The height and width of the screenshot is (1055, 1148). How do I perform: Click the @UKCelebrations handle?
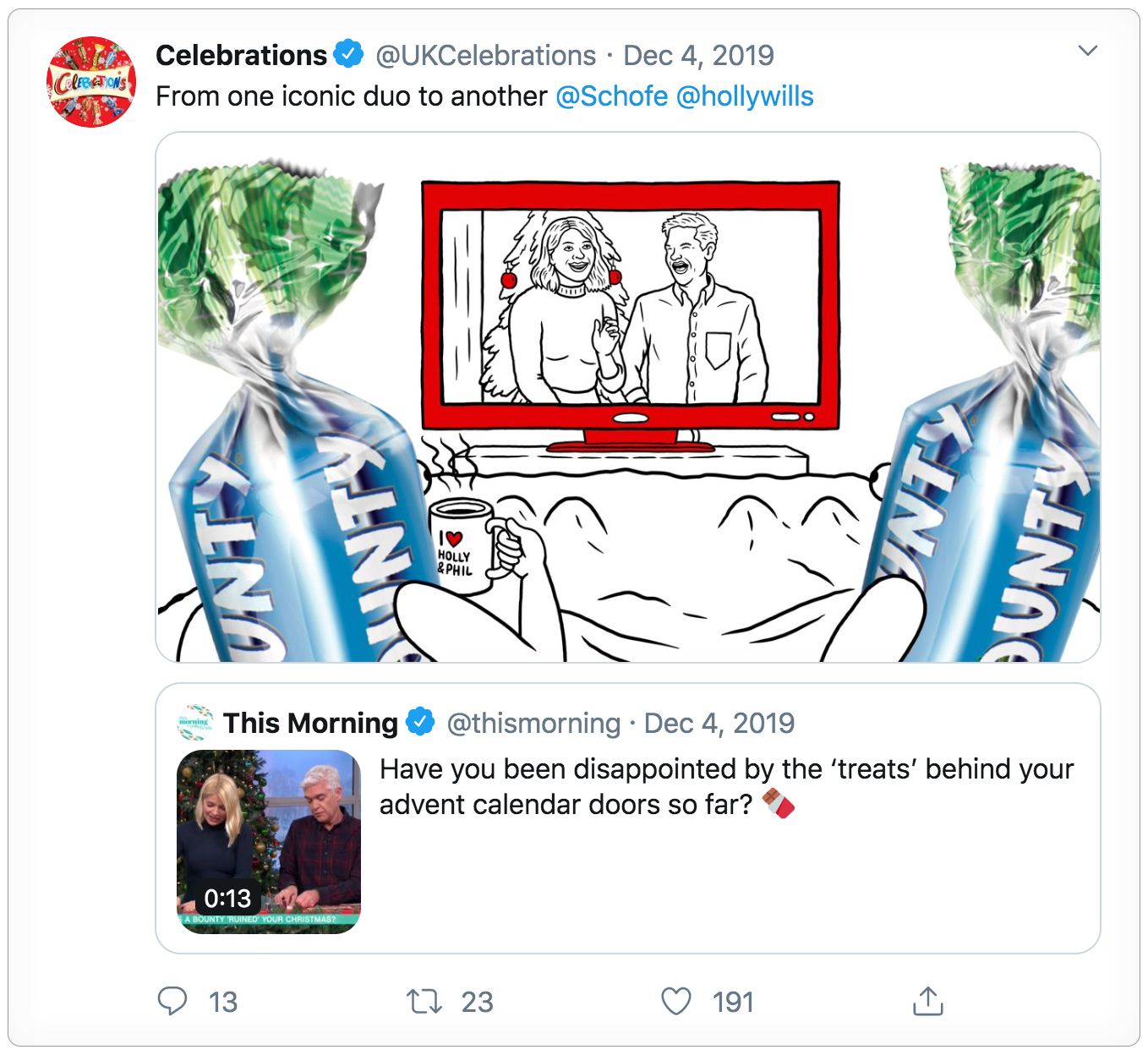click(486, 56)
